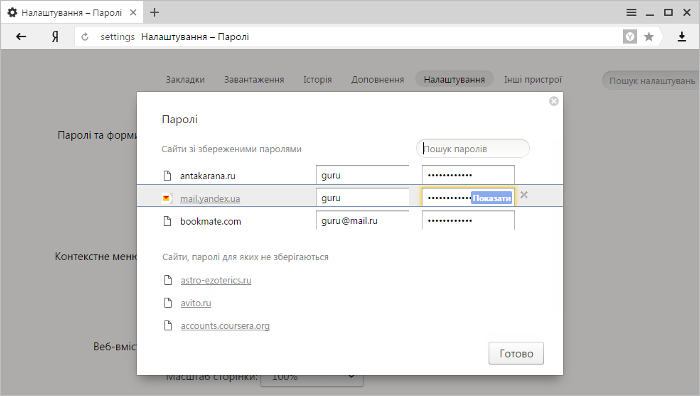Close the Налаштування – Паролі tab
The height and width of the screenshot is (396, 700).
(x=133, y=13)
